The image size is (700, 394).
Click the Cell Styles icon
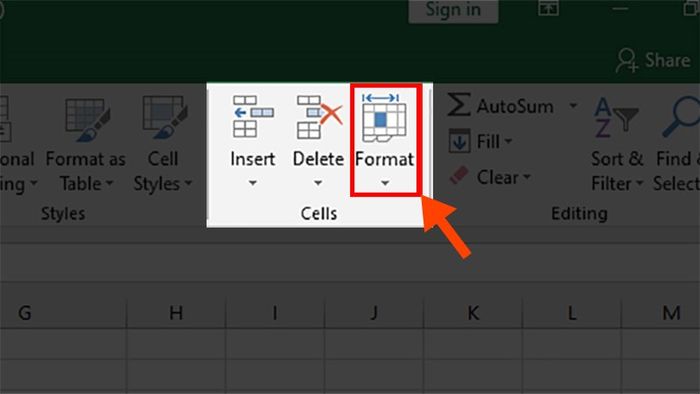[x=164, y=117]
